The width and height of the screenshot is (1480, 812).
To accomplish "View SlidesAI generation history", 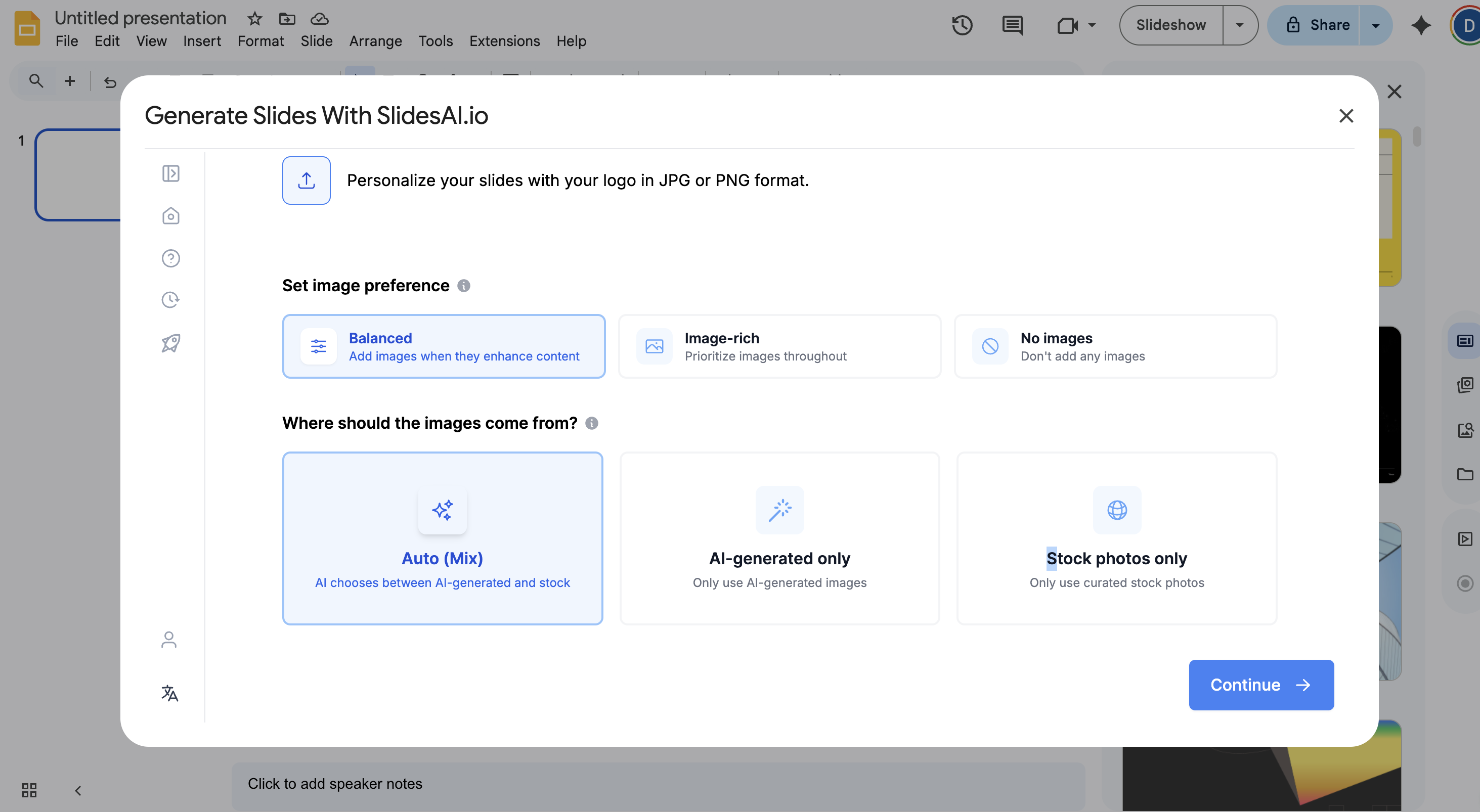I will pyautogui.click(x=170, y=299).
